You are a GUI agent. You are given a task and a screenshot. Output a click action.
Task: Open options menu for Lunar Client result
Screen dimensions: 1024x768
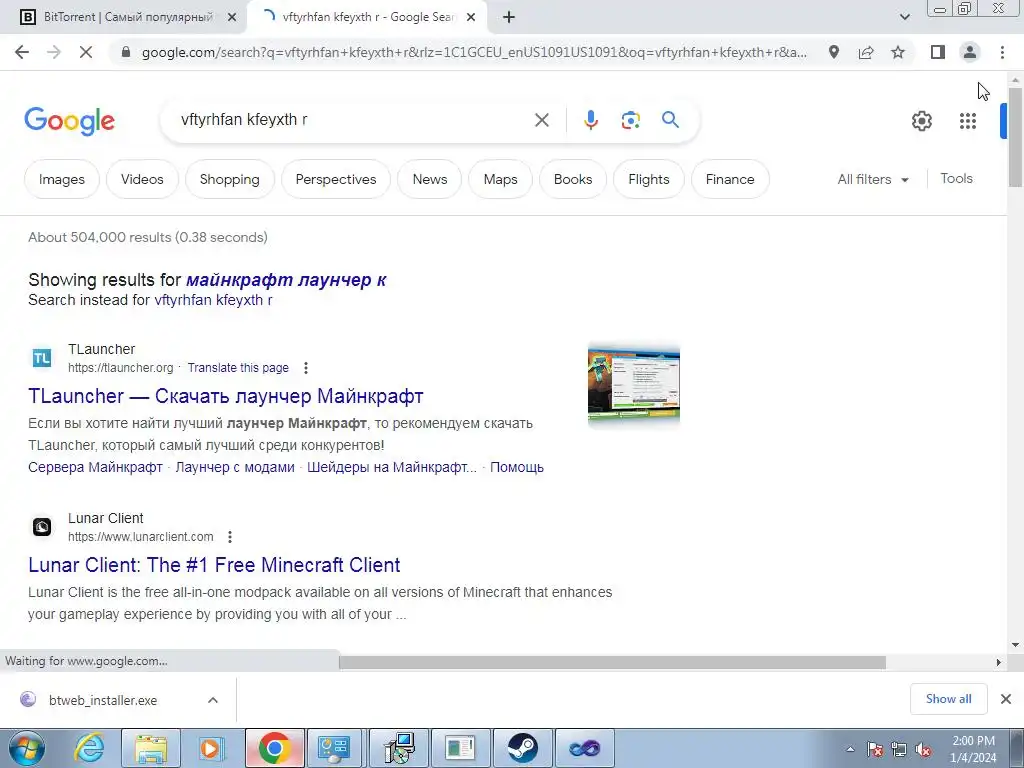(230, 537)
